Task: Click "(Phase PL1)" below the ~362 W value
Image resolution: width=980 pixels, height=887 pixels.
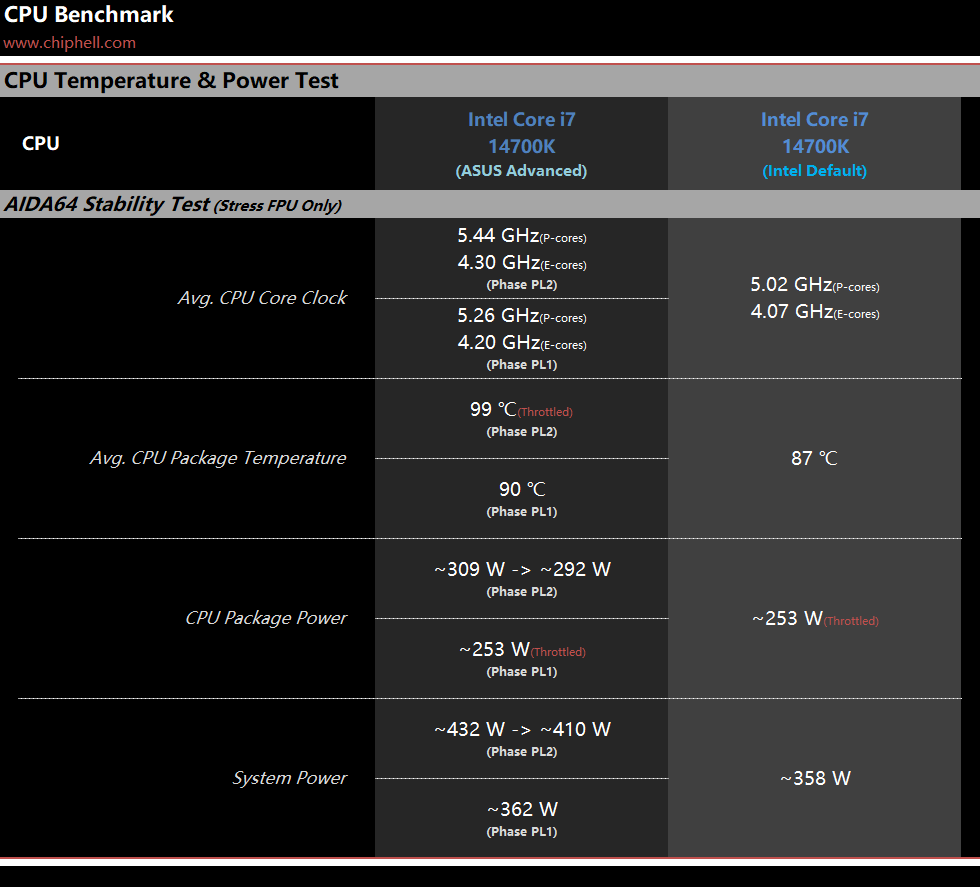Action: (x=522, y=831)
